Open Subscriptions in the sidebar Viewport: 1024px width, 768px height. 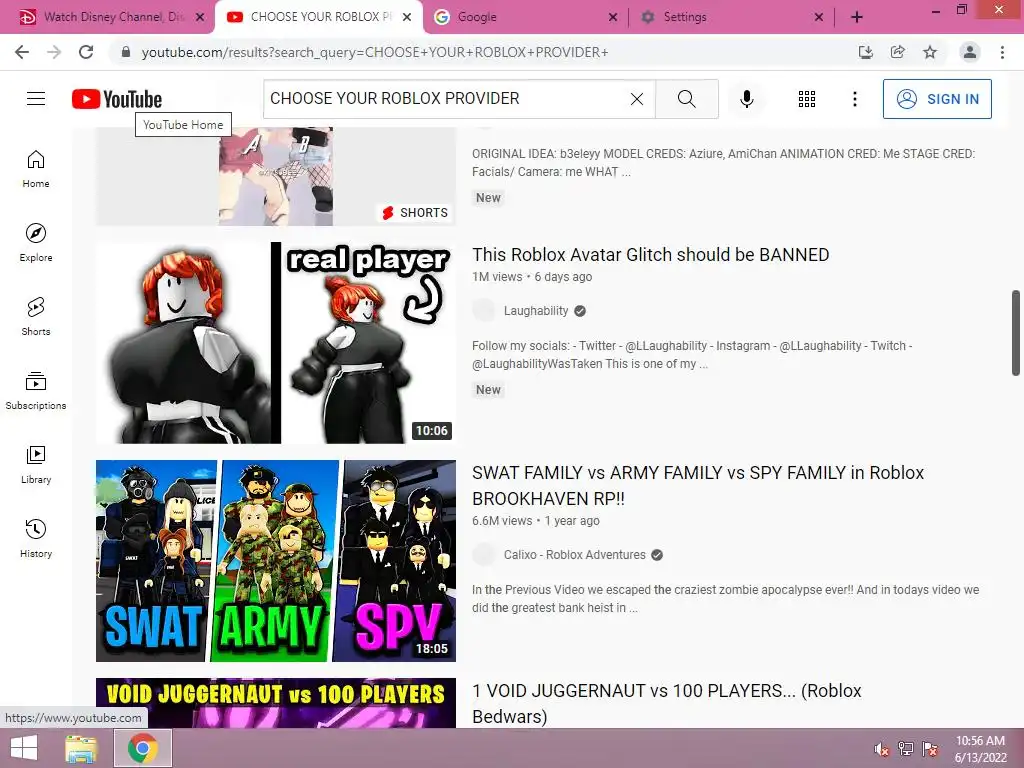pos(36,391)
